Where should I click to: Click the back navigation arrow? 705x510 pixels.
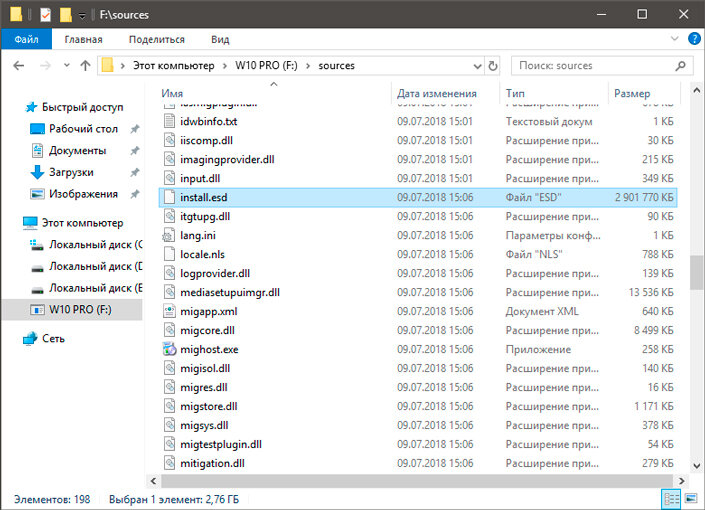coord(18,66)
